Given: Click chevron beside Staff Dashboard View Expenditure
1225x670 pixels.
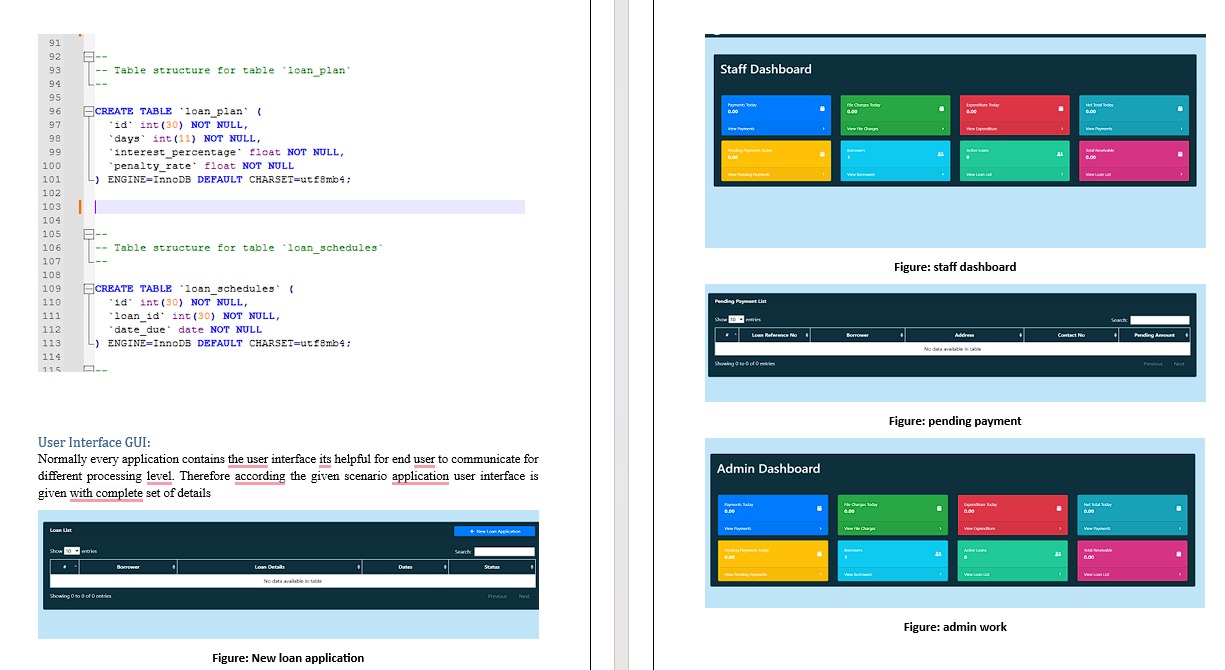Looking at the screenshot, I should (x=1062, y=129).
